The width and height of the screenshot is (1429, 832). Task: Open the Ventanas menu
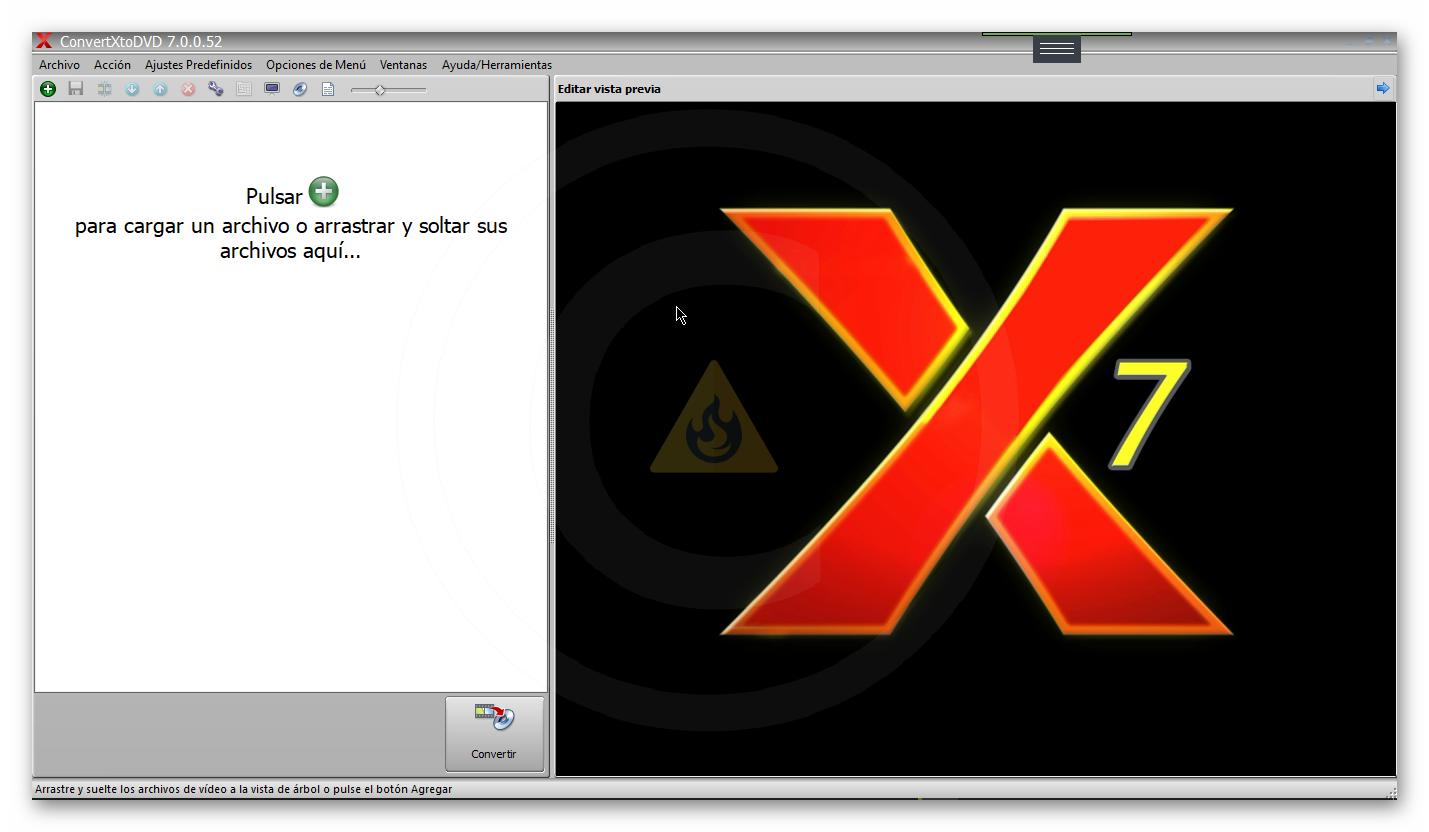tap(403, 65)
